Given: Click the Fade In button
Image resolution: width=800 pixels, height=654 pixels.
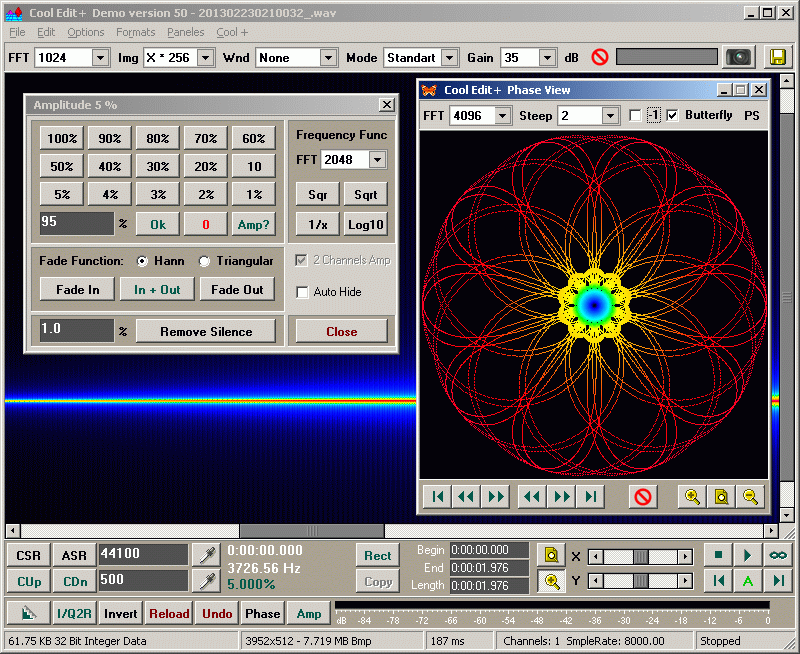Looking at the screenshot, I should pyautogui.click(x=78, y=289).
